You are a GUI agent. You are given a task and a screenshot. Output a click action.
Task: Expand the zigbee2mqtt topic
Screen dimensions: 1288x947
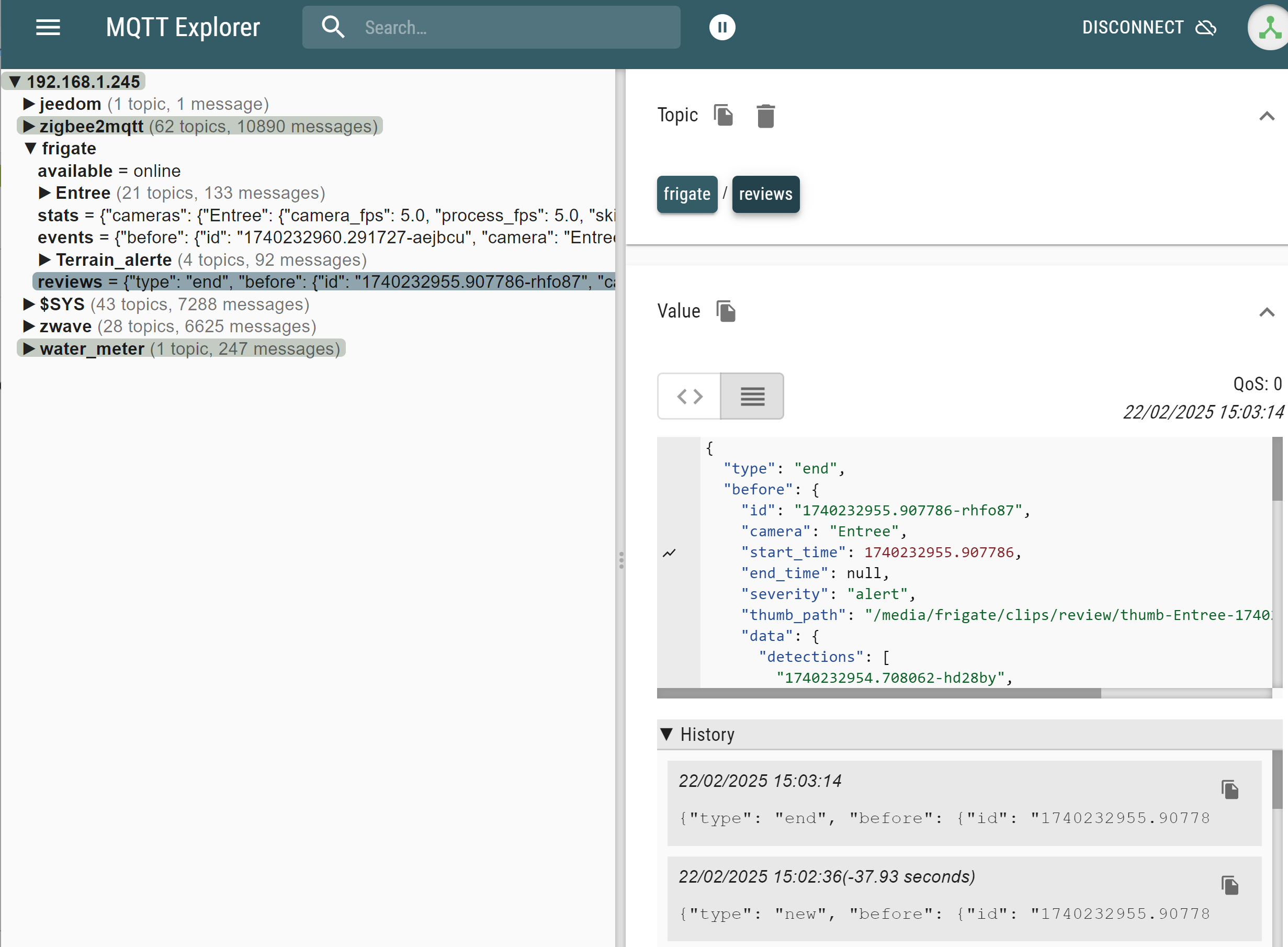tap(29, 126)
